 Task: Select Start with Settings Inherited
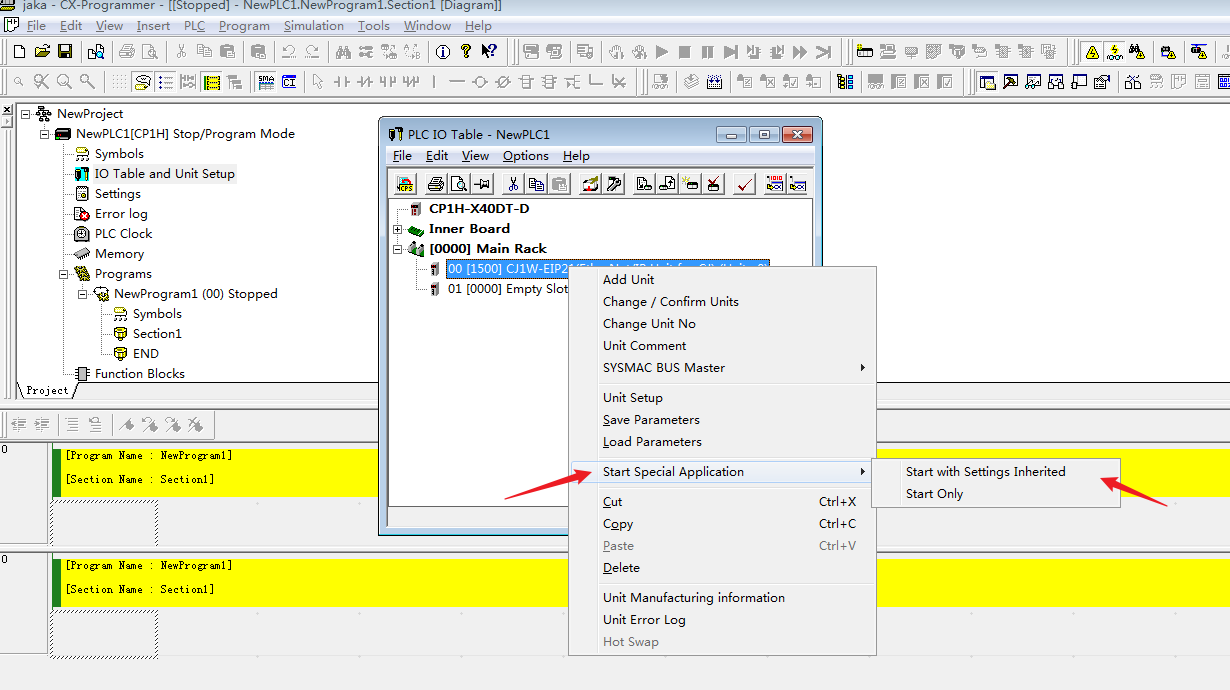(x=985, y=472)
